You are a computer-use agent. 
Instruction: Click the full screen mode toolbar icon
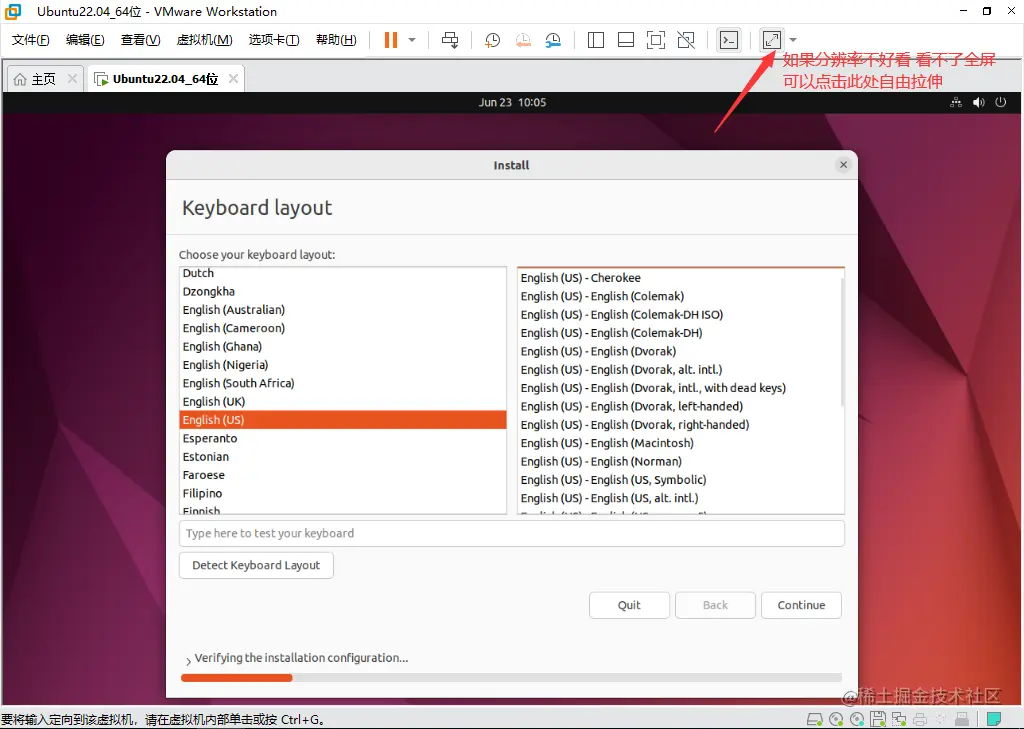tap(656, 40)
